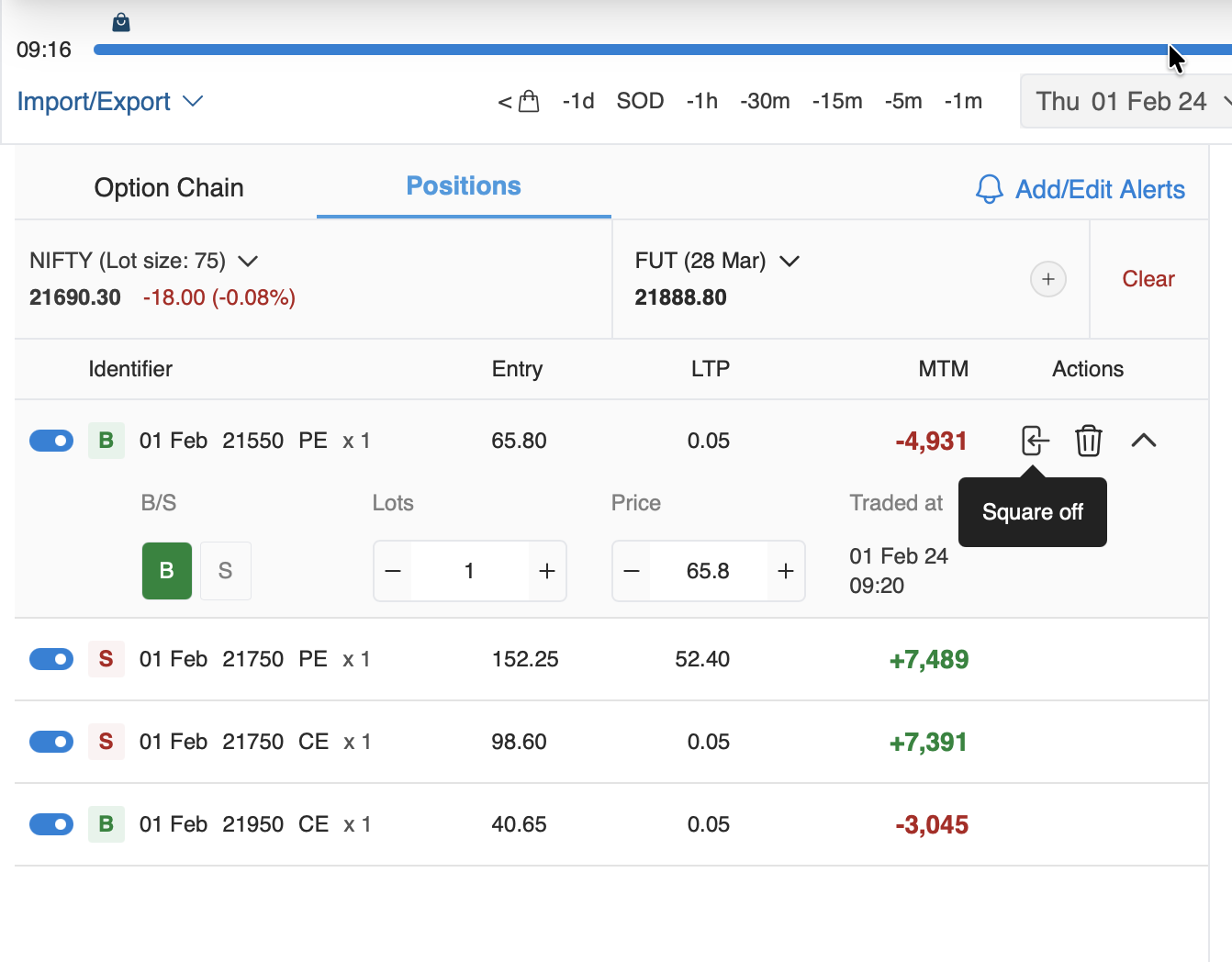Rewind to SOD start of day
This screenshot has height=962, width=1232.
coord(640,101)
